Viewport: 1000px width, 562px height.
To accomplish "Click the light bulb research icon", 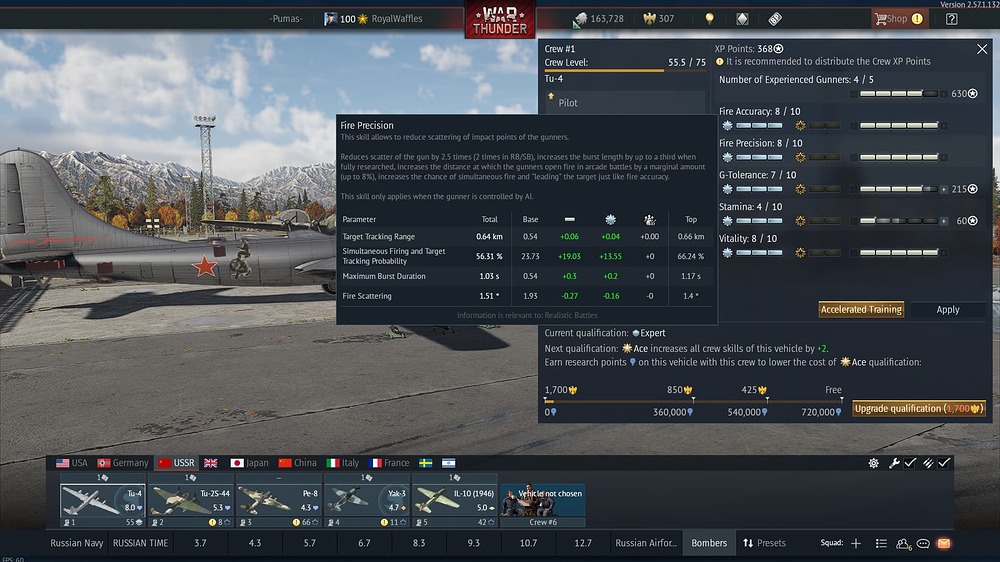I will pyautogui.click(x=709, y=18).
